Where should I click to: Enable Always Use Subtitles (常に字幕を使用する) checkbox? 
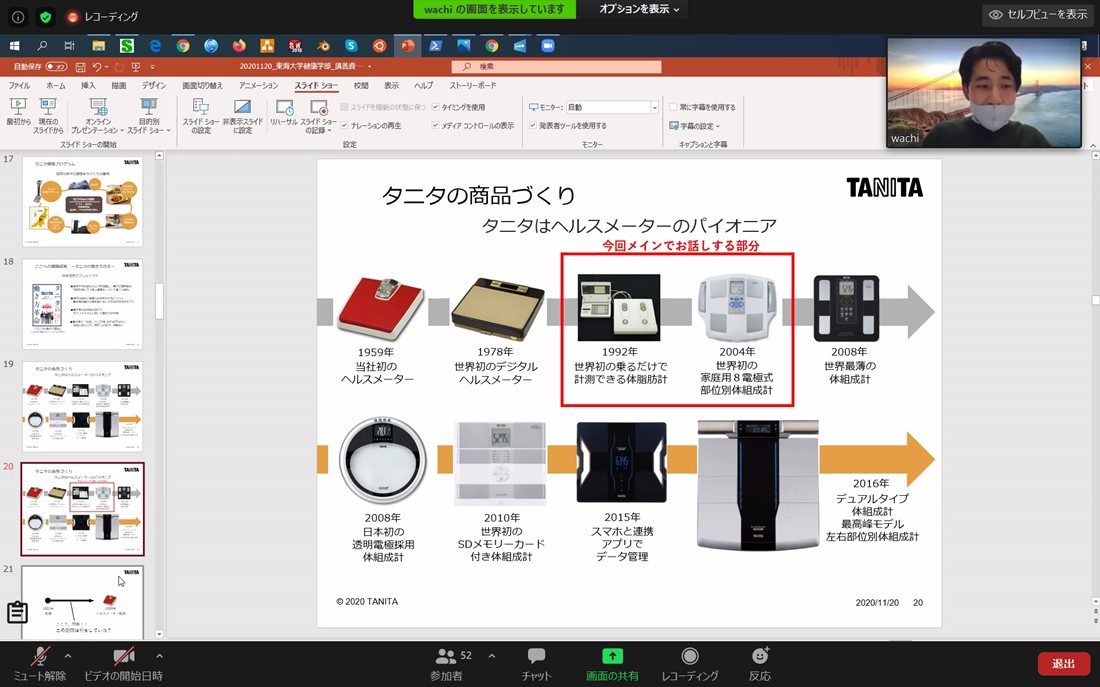coord(673,107)
